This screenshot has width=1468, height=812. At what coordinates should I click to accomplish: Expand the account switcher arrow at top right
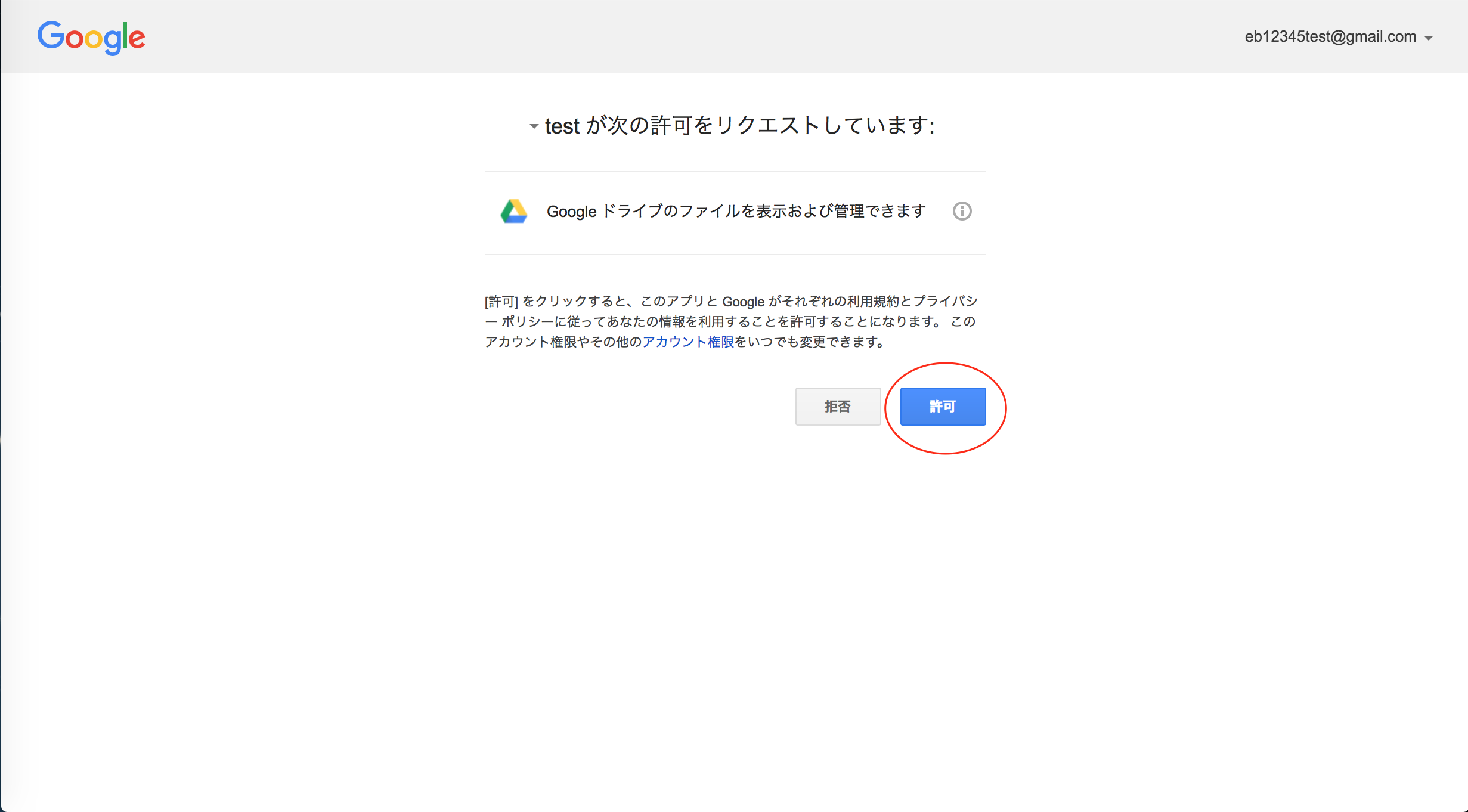[1430, 37]
